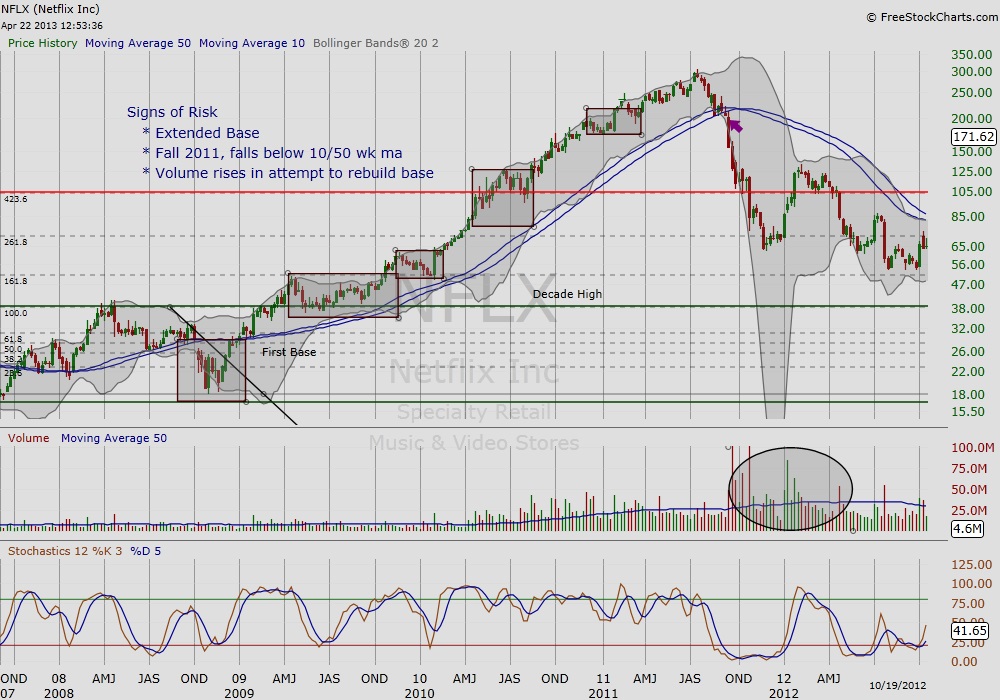Click the 26.00 price axis label

point(969,351)
